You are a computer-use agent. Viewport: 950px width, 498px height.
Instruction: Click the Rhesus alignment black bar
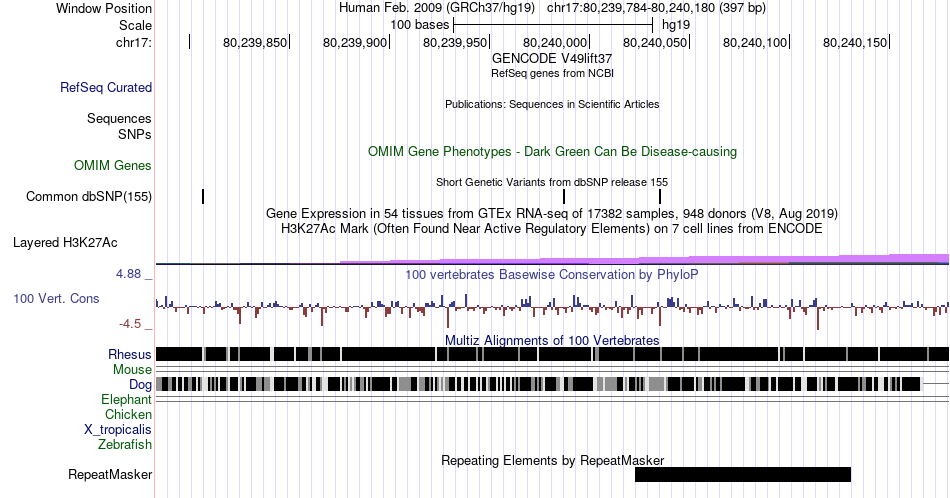(552, 354)
